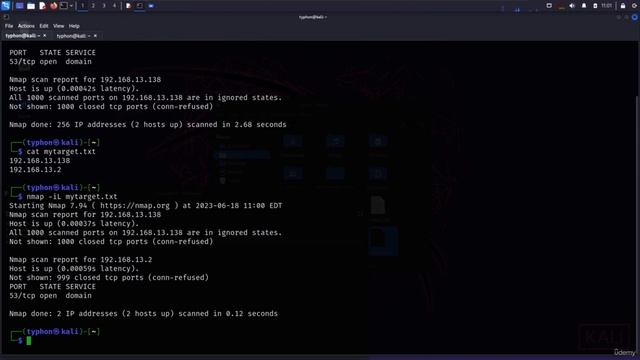The height and width of the screenshot is (360, 640).
Task: Switch to the first typhon@kali tab
Action: click(22, 36)
